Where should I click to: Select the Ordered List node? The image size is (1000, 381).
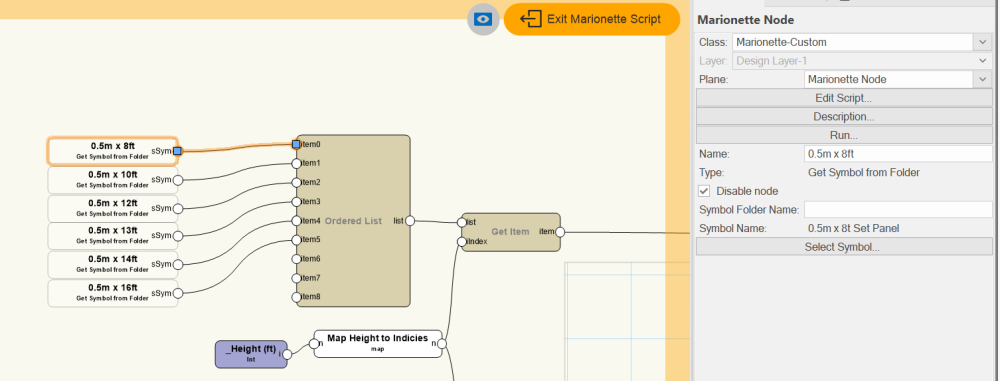point(353,221)
